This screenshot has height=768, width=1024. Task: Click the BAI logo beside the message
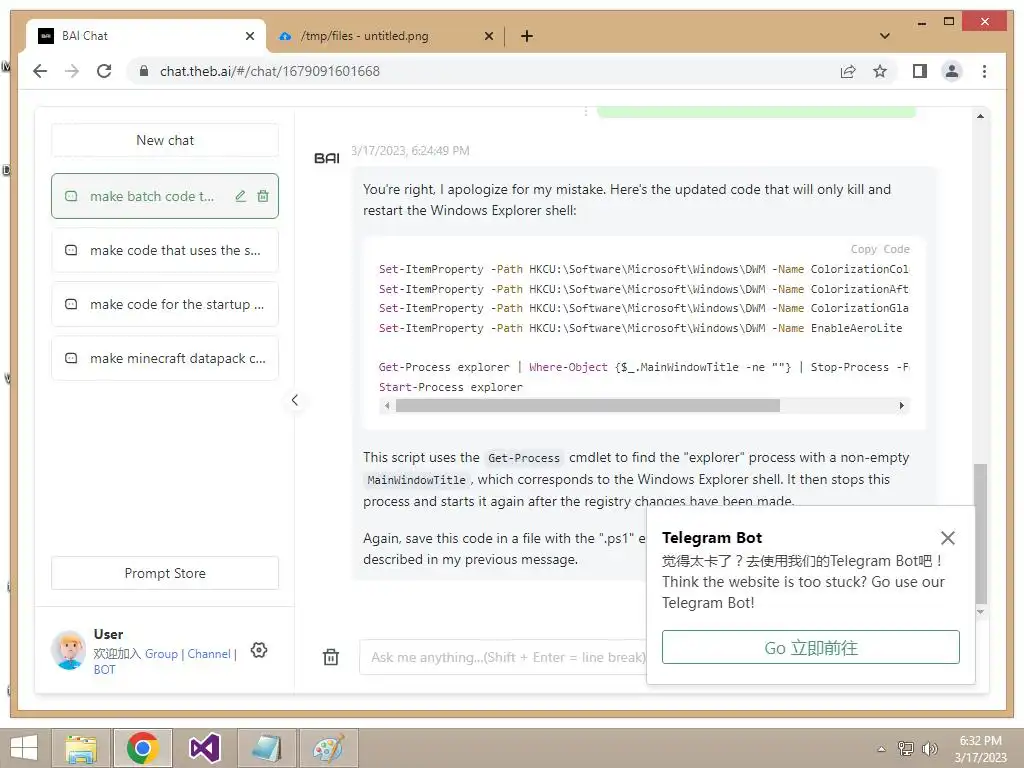327,158
